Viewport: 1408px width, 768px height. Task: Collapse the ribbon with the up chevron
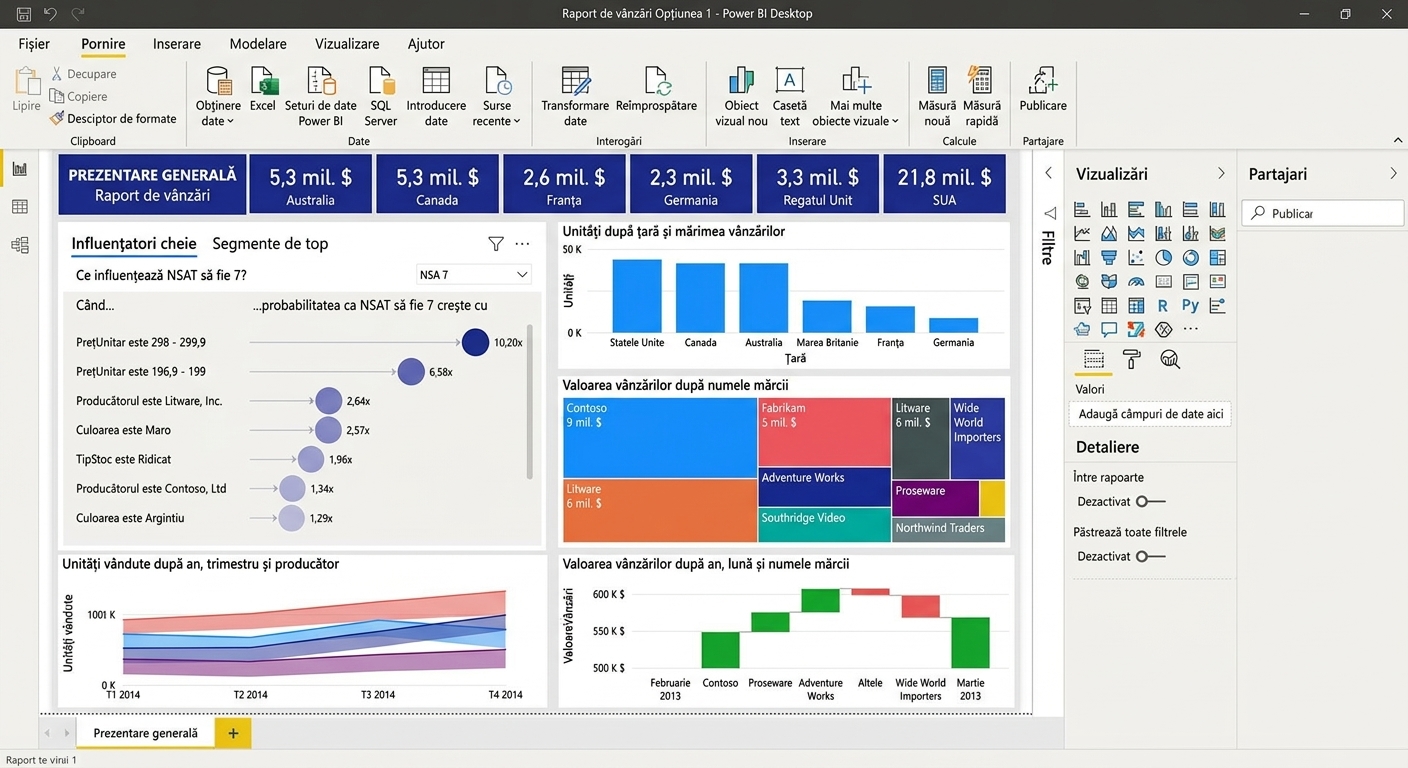pos(1397,141)
